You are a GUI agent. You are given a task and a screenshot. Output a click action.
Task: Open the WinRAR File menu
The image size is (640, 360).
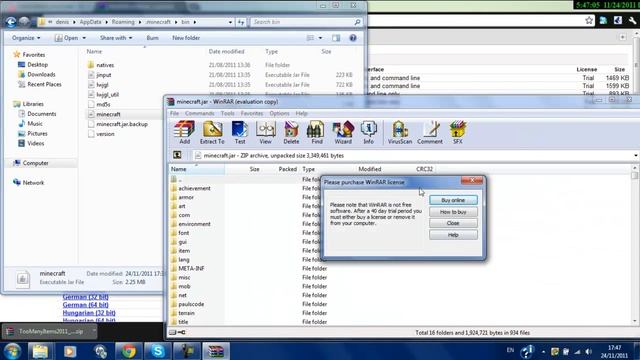(x=174, y=113)
